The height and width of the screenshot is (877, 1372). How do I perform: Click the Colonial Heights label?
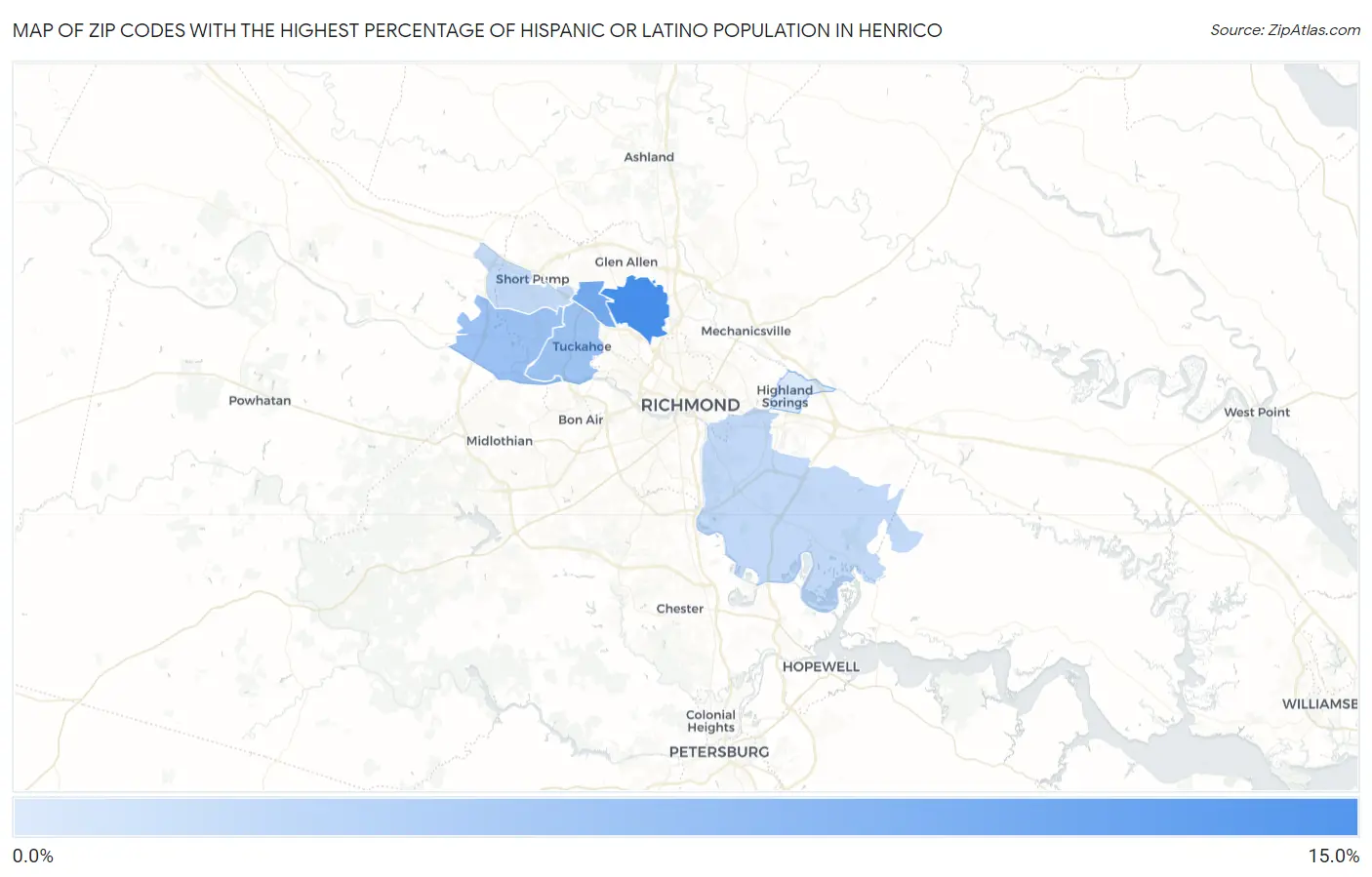(710, 721)
